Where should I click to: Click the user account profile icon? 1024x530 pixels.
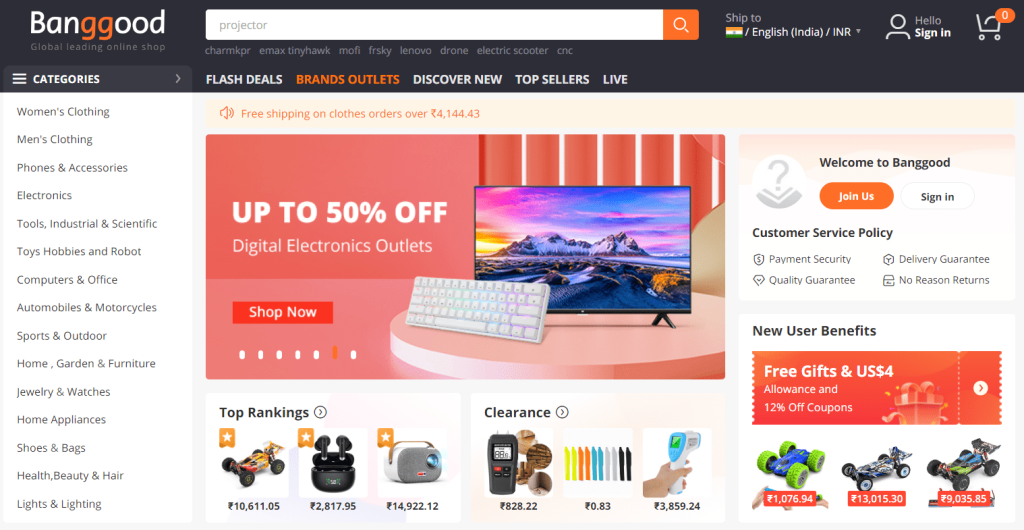coord(897,27)
